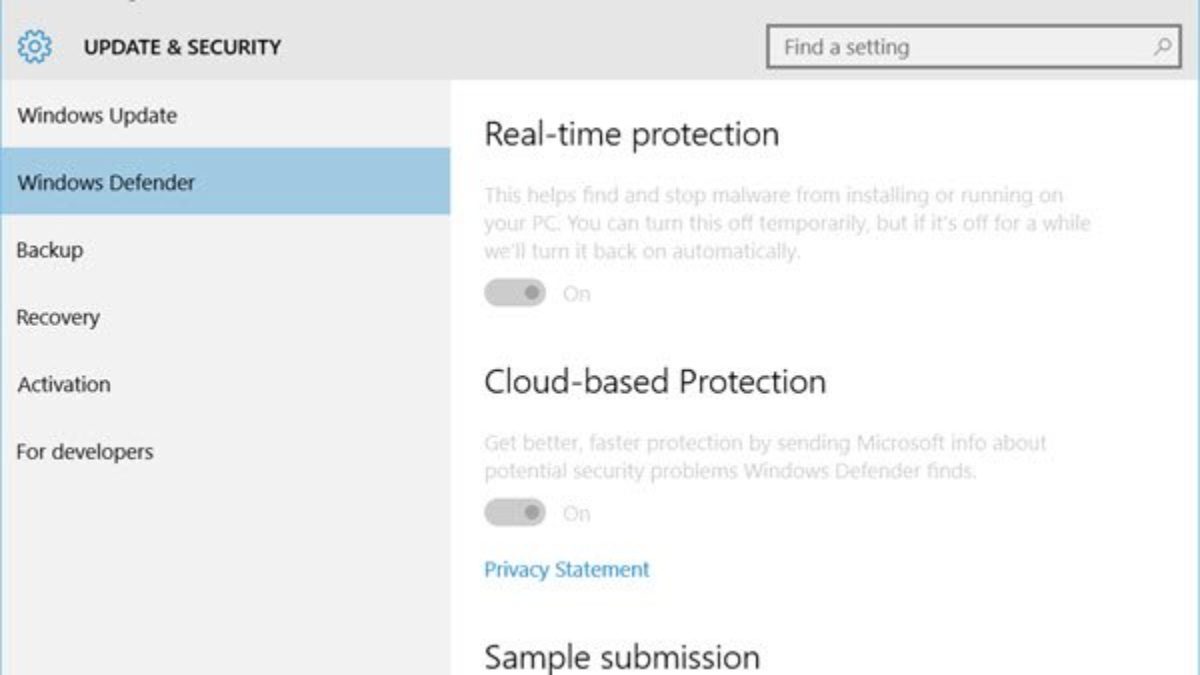
Task: Click the Real-time protection heading
Action: (631, 134)
